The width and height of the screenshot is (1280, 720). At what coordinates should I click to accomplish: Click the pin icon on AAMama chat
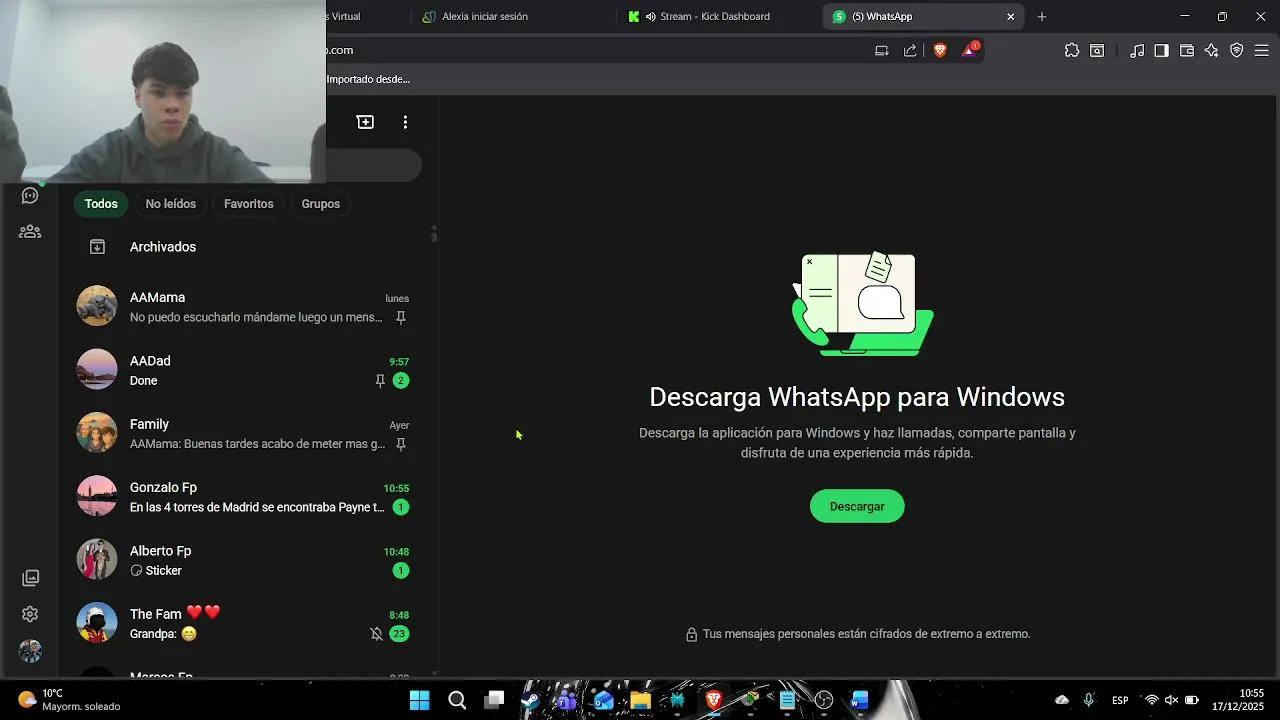401,317
